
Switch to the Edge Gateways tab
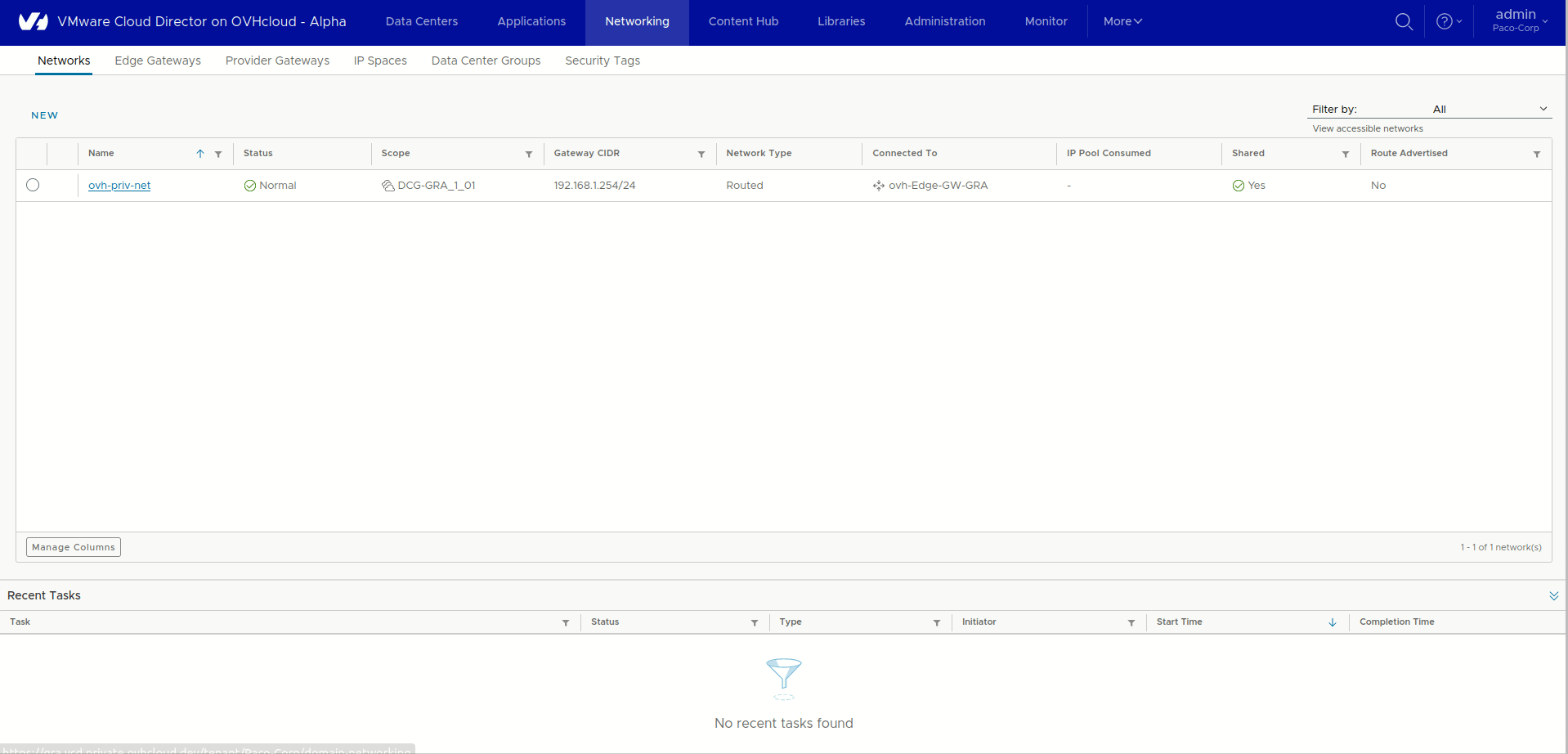157,60
